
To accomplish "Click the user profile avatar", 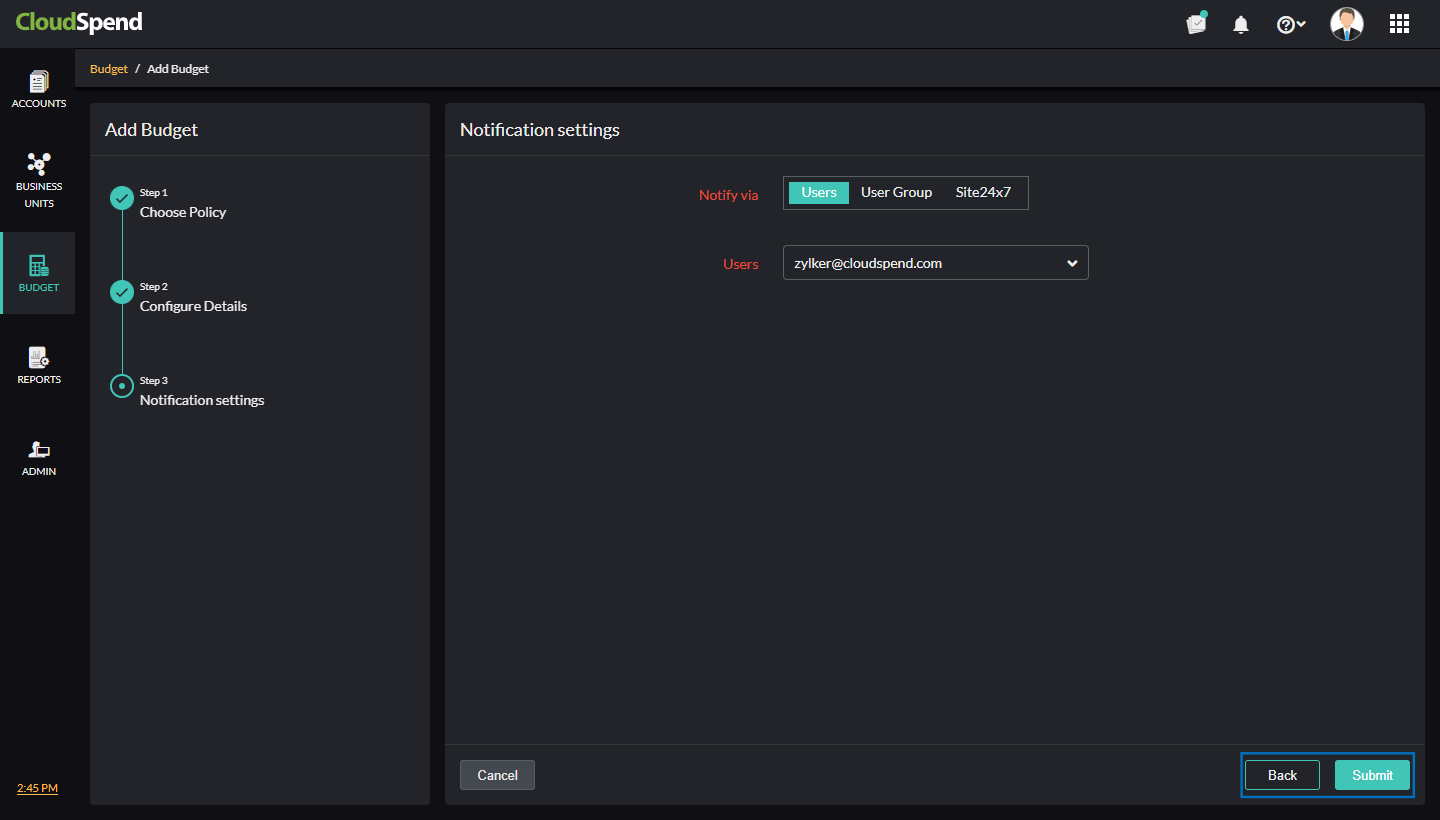I will click(x=1346, y=24).
